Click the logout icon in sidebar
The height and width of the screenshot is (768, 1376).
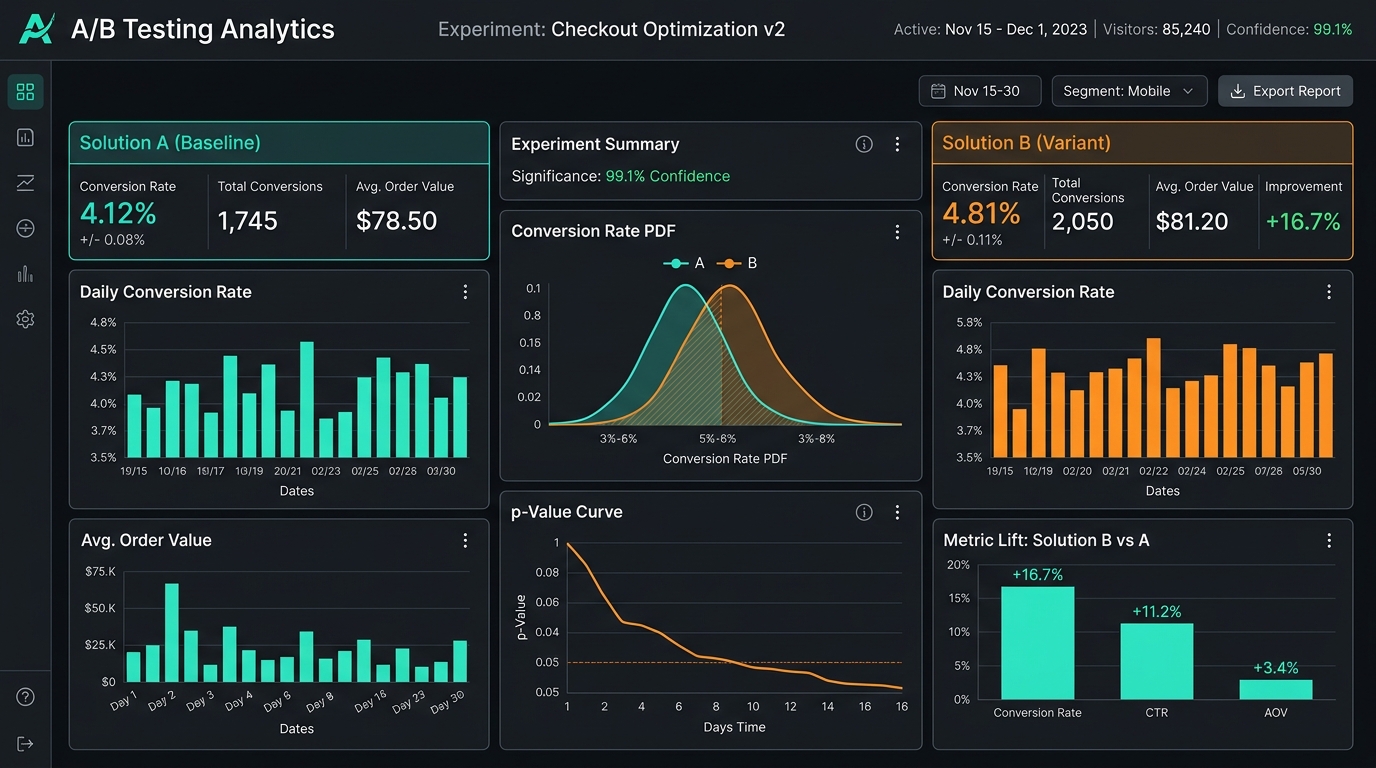click(26, 743)
